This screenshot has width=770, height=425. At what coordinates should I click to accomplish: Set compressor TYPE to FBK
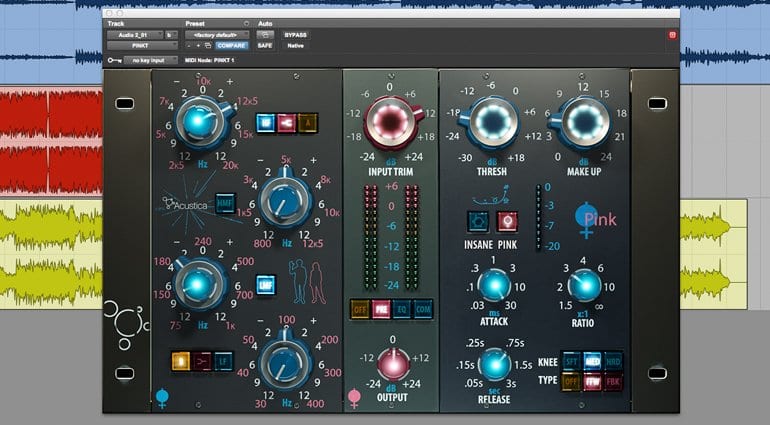point(613,381)
